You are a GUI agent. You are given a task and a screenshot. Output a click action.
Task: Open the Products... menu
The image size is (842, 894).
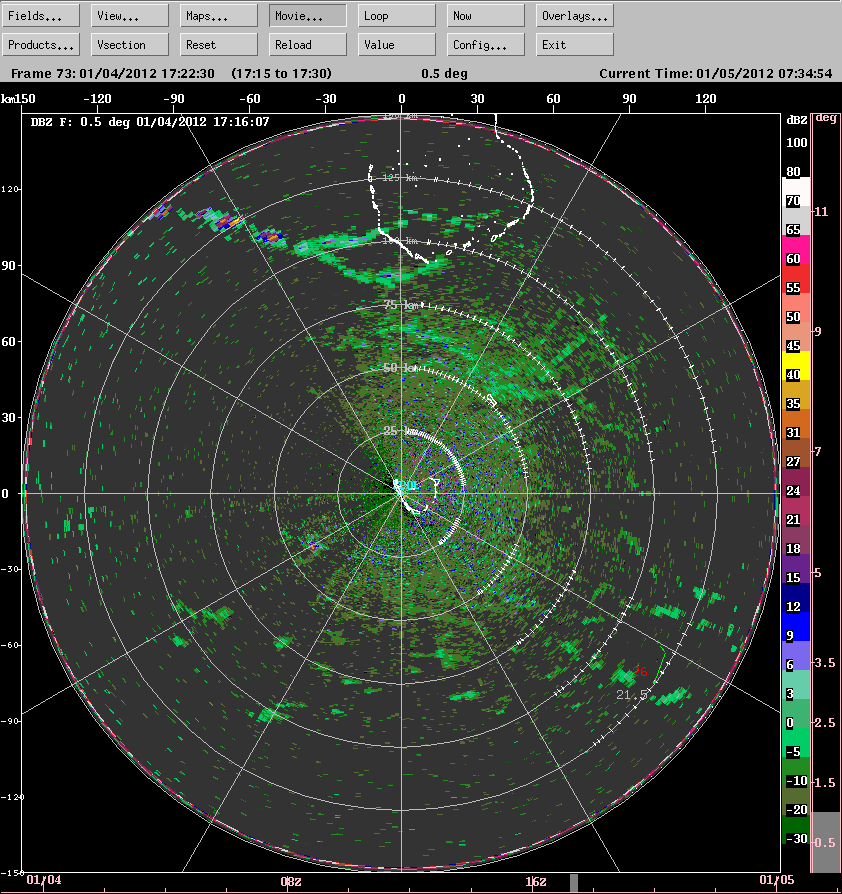click(40, 44)
